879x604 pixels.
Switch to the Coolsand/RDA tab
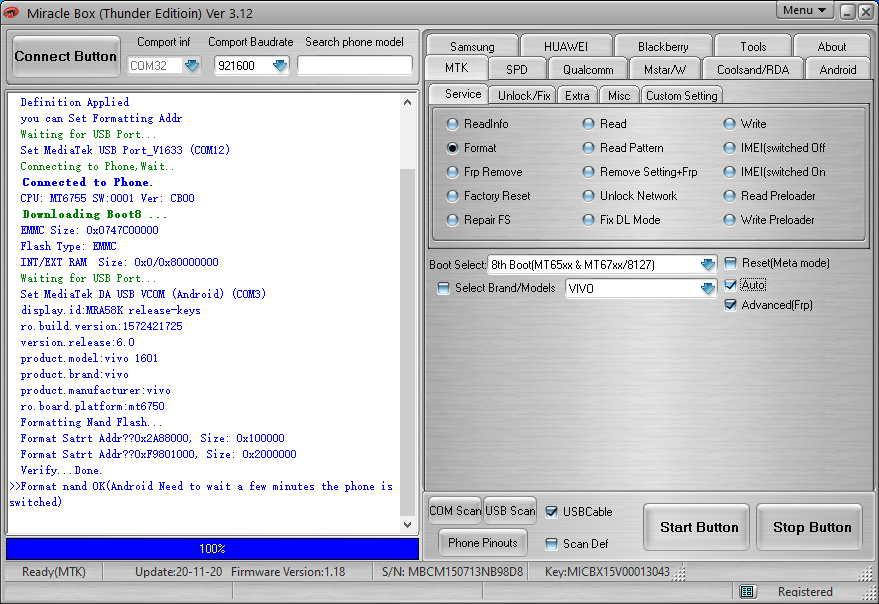(753, 70)
